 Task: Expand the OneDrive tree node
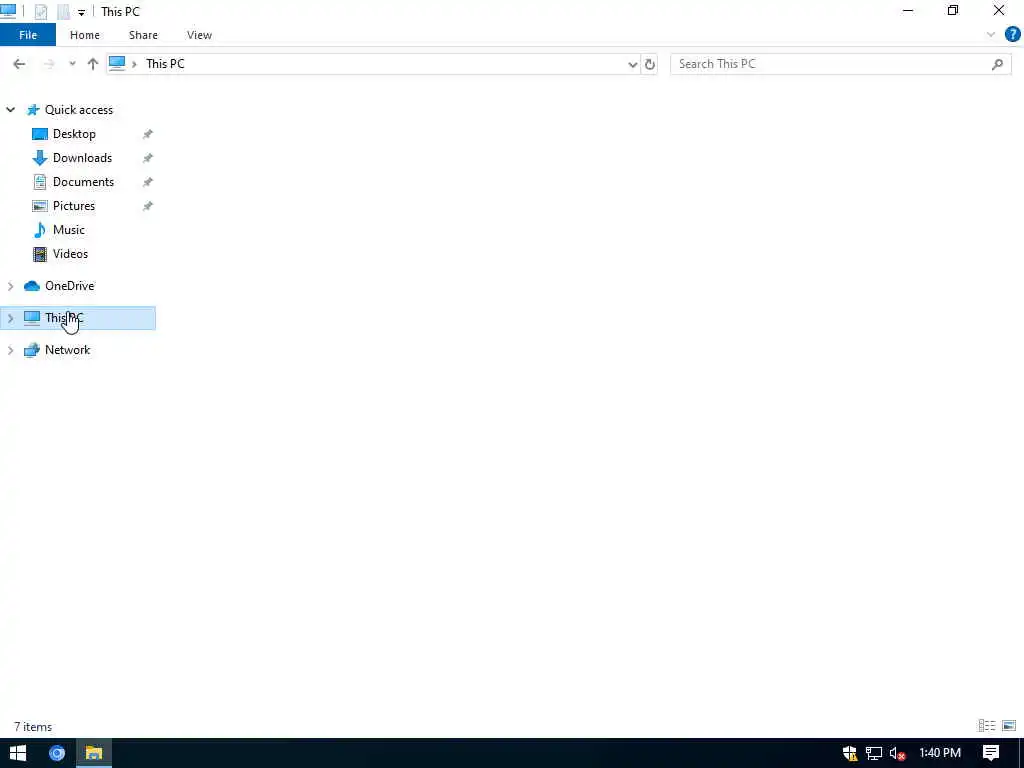coord(10,286)
